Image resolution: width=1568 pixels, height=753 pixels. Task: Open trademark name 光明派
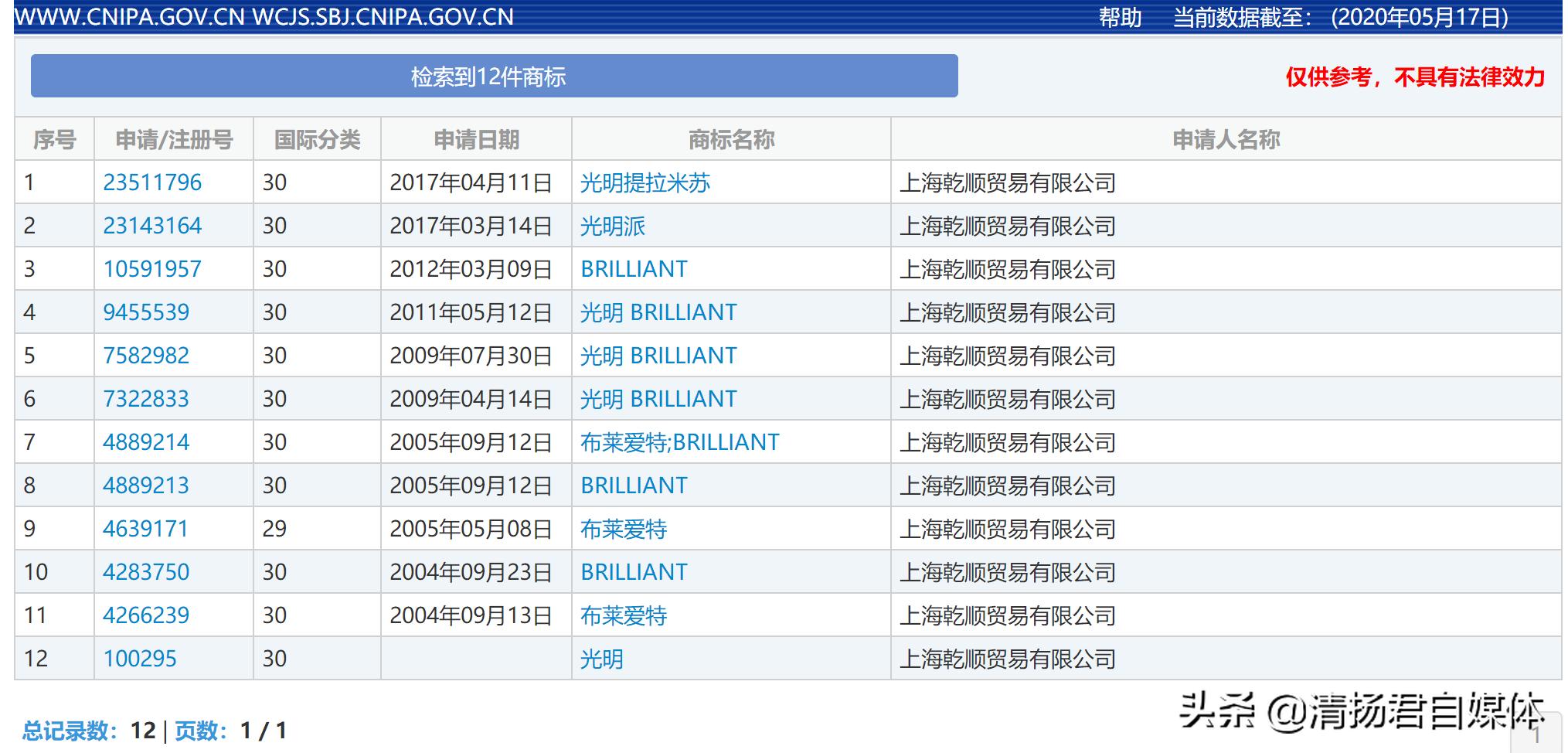point(613,226)
